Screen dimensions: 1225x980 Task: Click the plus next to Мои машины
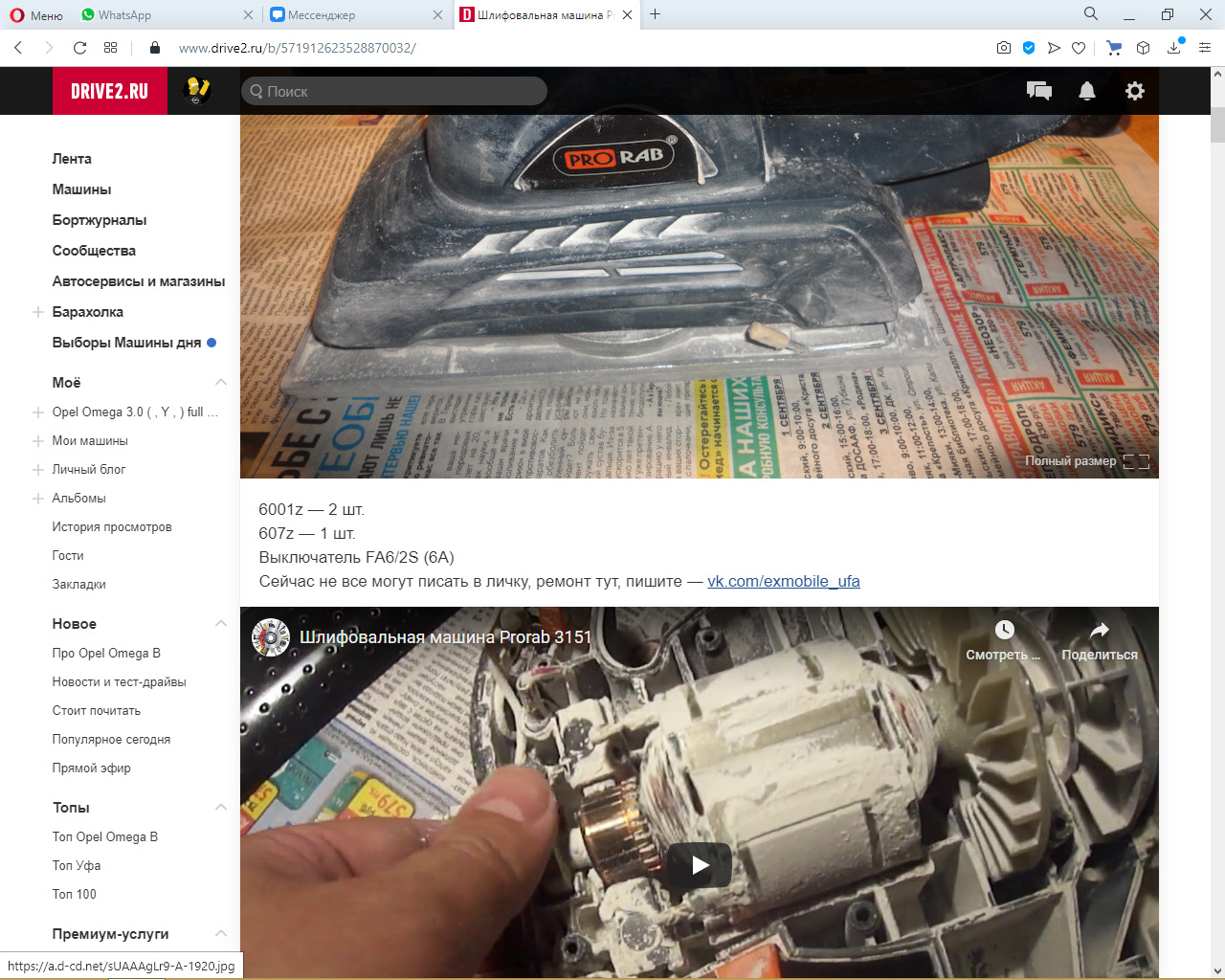click(38, 441)
